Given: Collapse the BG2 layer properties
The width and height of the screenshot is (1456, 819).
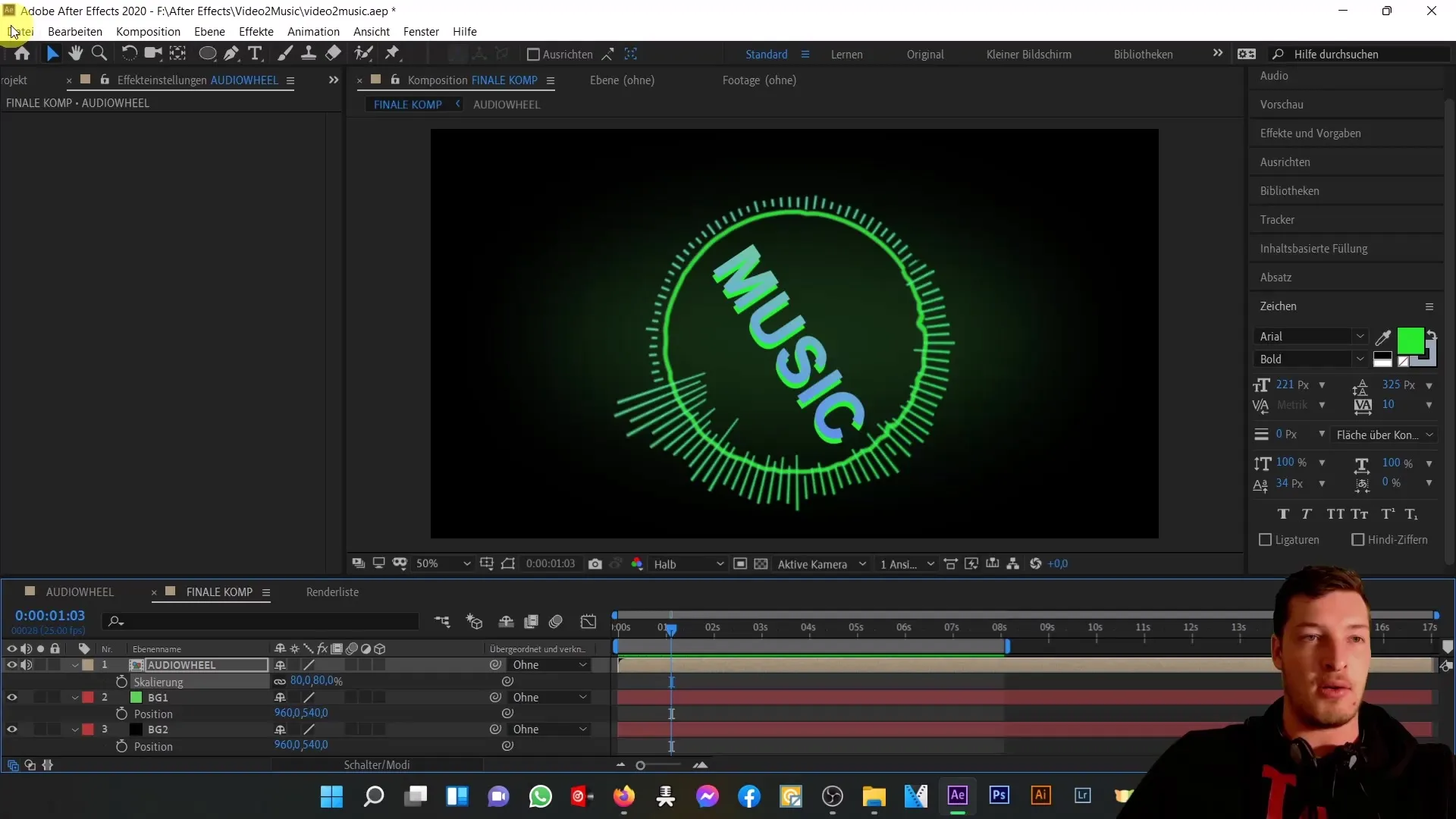Looking at the screenshot, I should (75, 730).
